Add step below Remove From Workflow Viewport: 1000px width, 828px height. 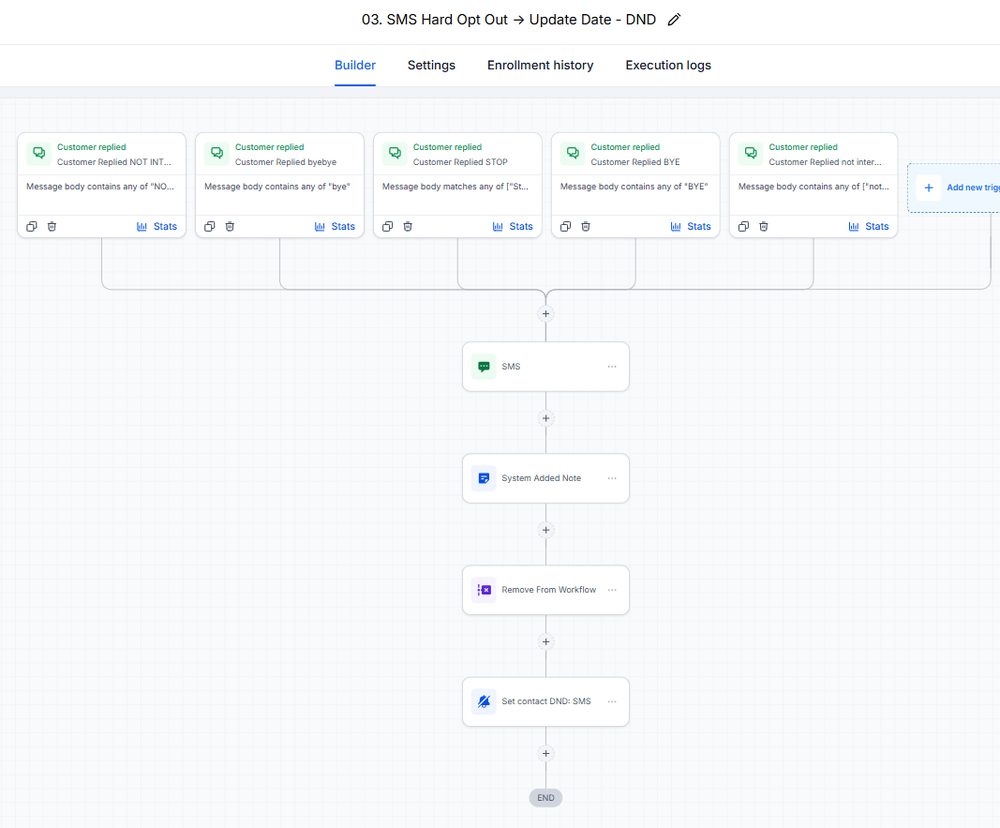pos(546,642)
